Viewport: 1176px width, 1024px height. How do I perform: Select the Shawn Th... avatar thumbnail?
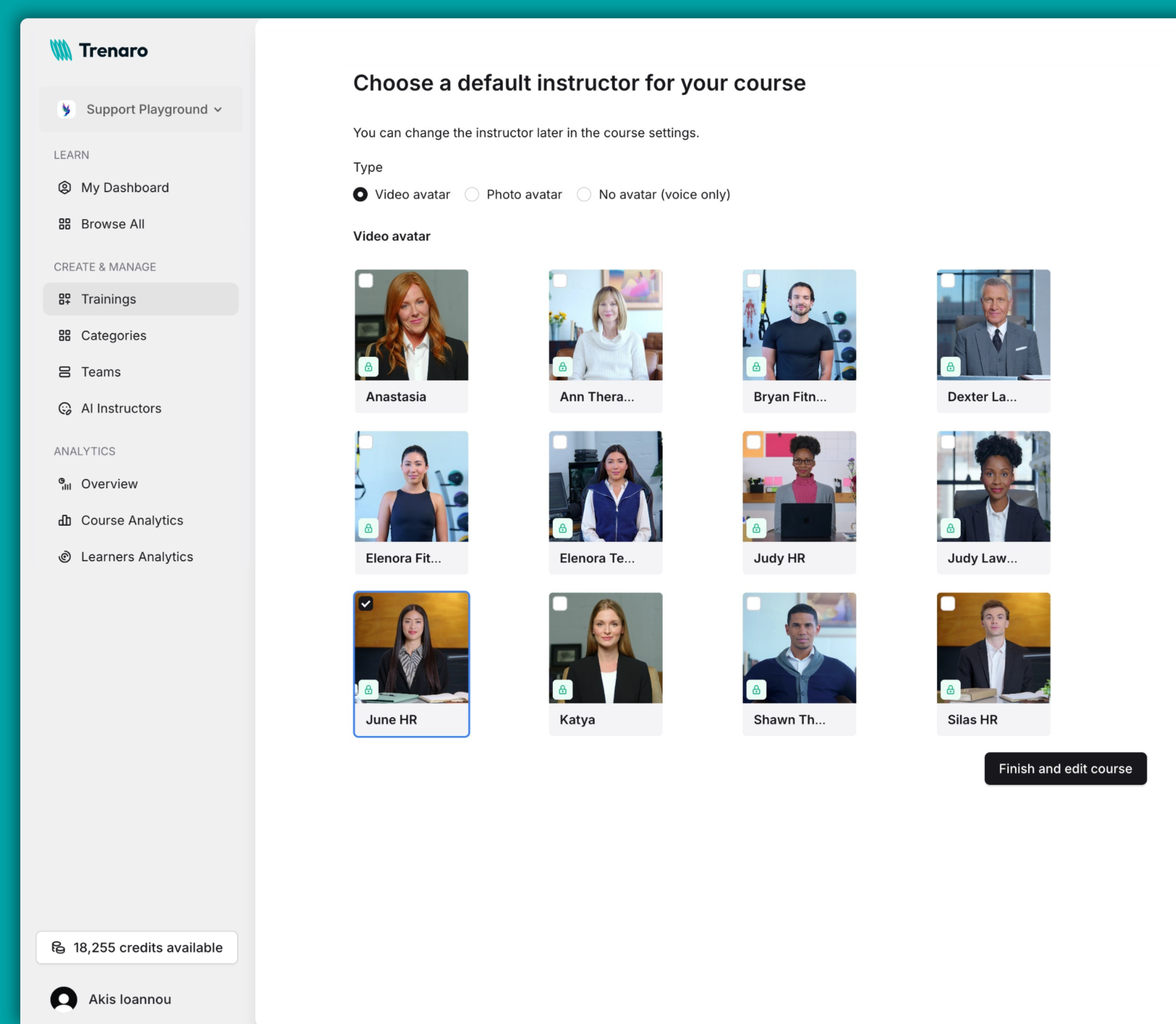coord(799,649)
